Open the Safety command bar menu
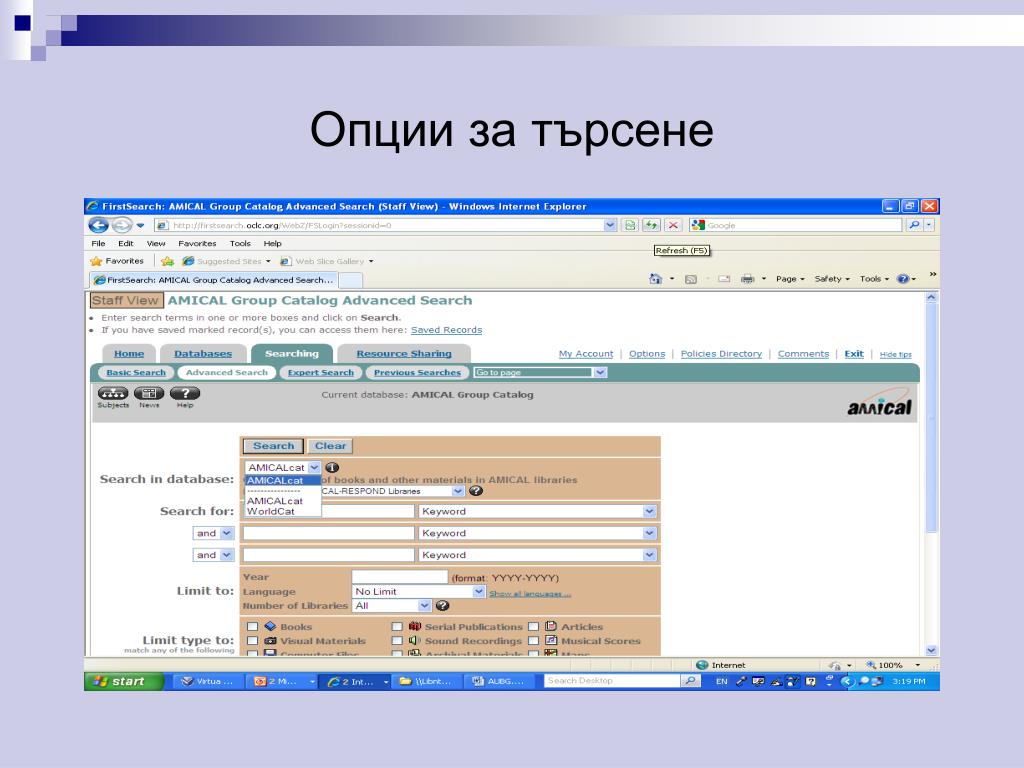The image size is (1024, 768). coord(831,279)
